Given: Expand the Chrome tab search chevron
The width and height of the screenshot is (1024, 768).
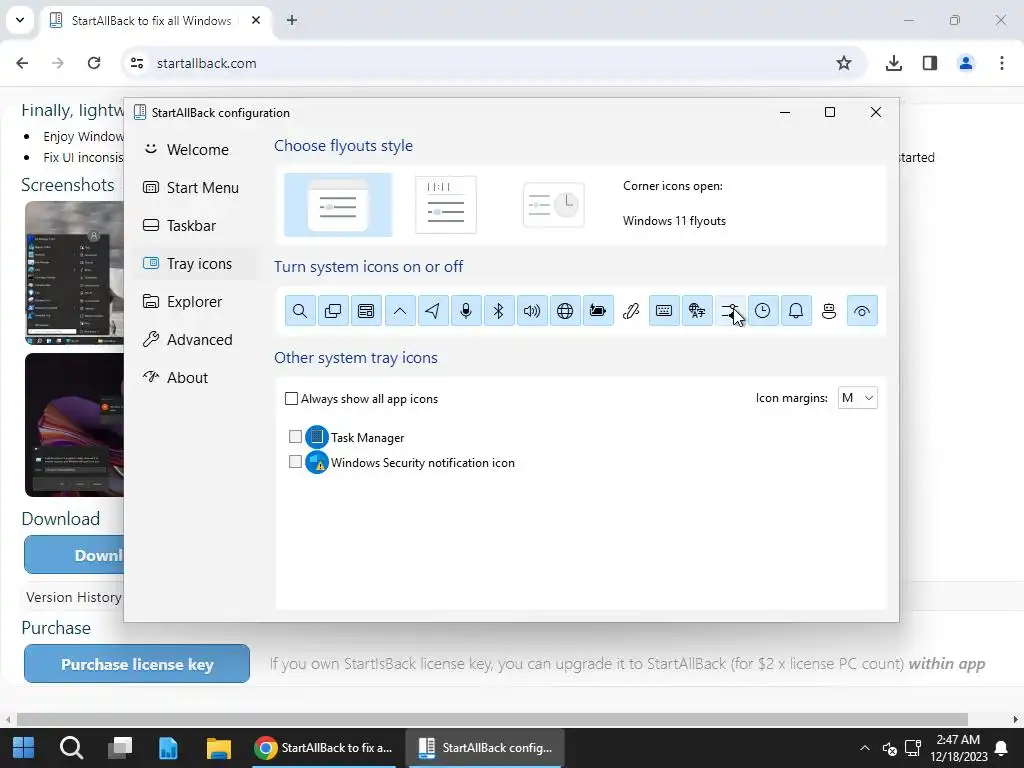Looking at the screenshot, I should 20,20.
